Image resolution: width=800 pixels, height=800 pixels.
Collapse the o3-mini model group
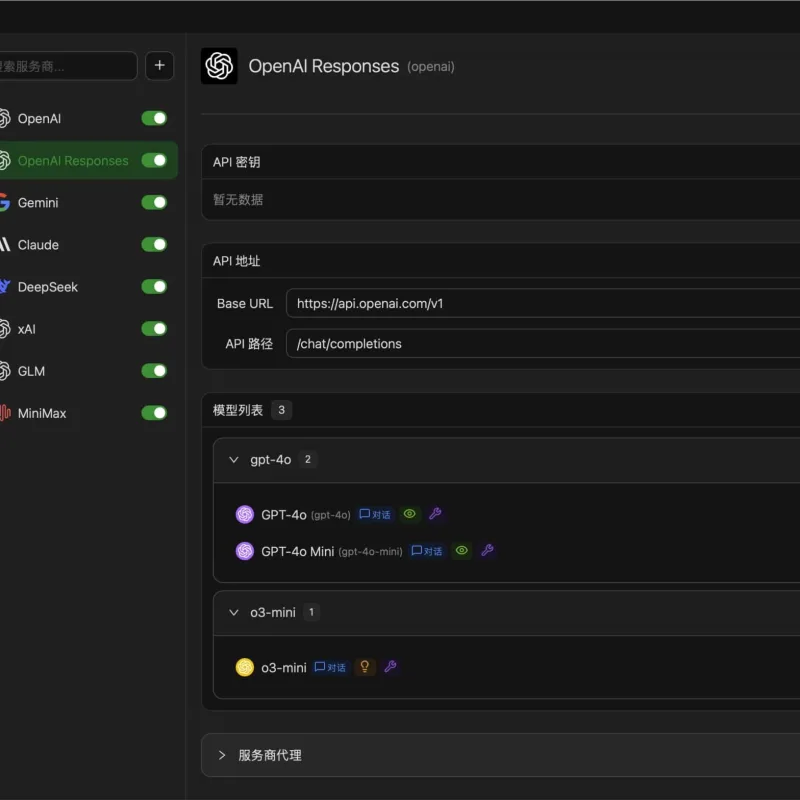234,612
